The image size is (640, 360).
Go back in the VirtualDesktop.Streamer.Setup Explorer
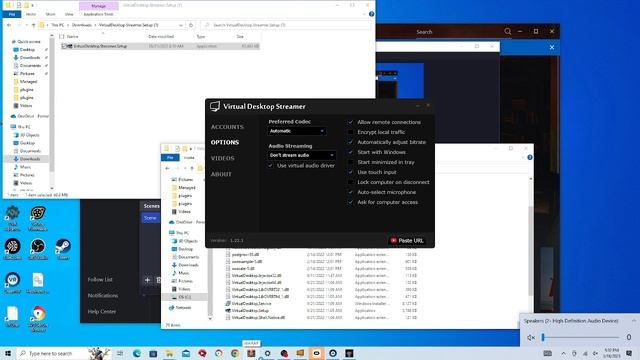click(9, 25)
